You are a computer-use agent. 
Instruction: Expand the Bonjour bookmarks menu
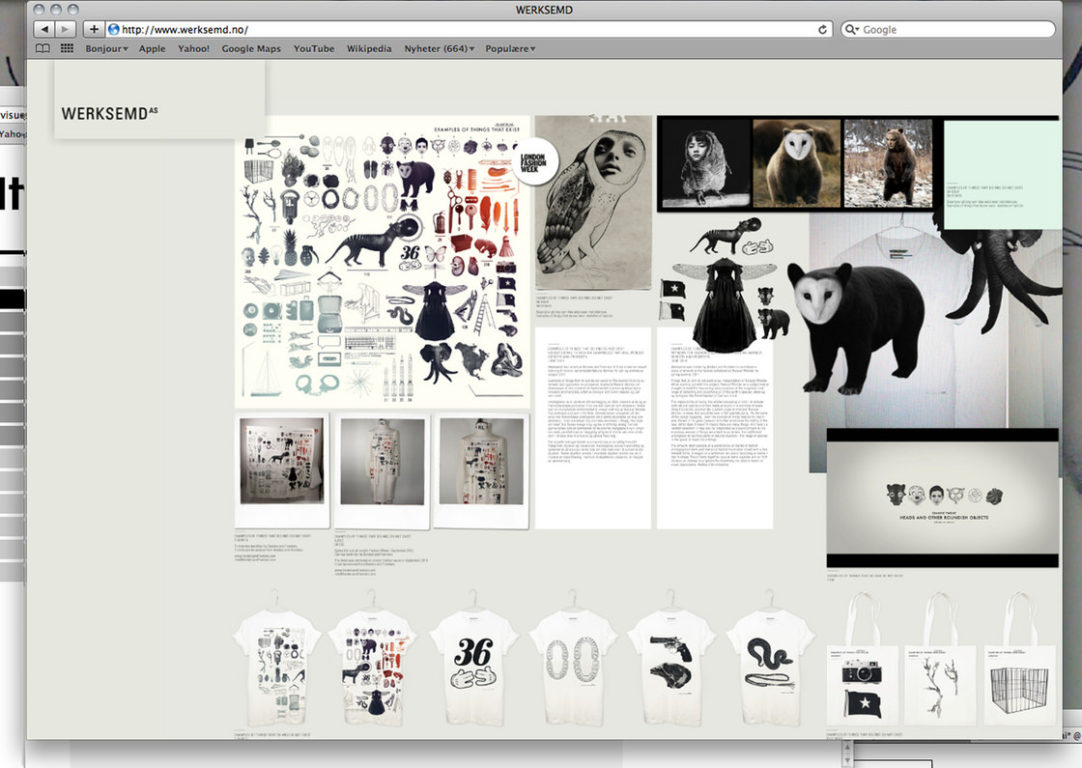pos(107,48)
